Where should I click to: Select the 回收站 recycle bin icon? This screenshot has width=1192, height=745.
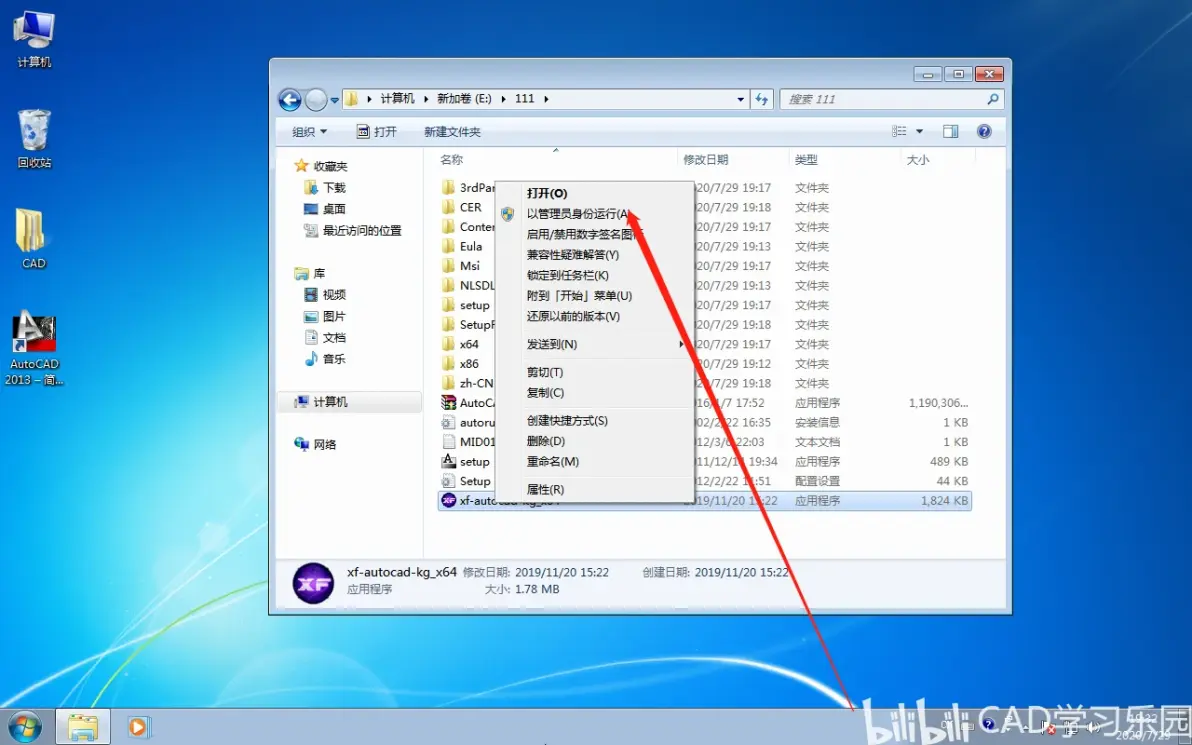(34, 138)
